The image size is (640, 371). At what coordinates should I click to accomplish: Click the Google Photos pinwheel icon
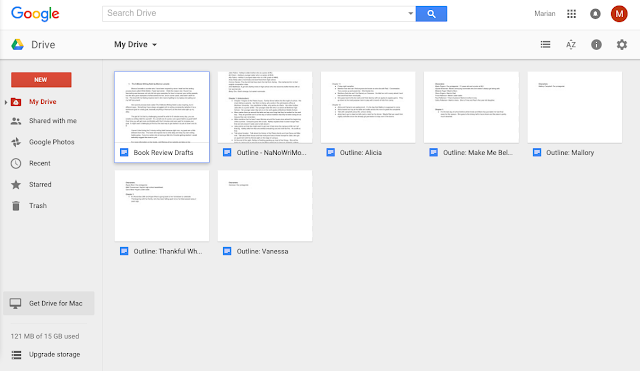click(16, 142)
